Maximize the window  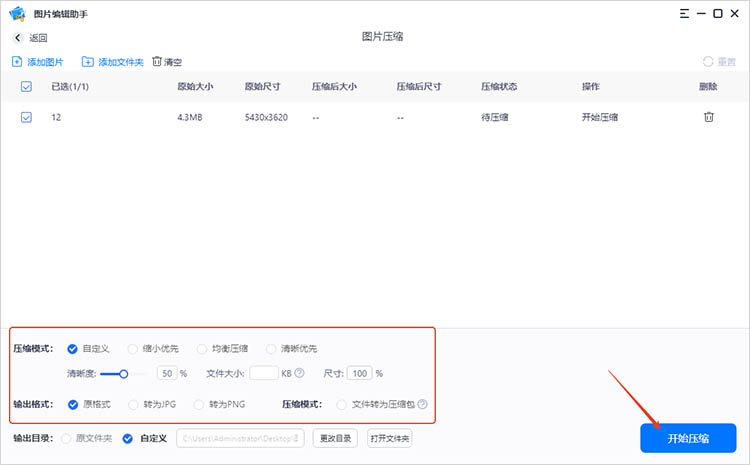tap(718, 14)
